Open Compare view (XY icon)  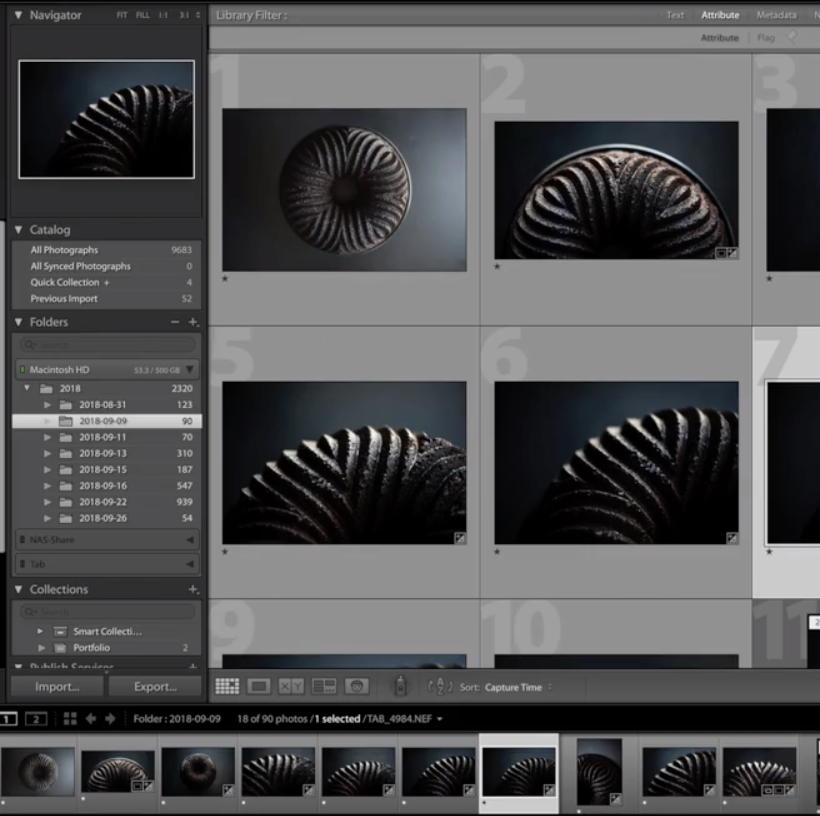pos(291,686)
